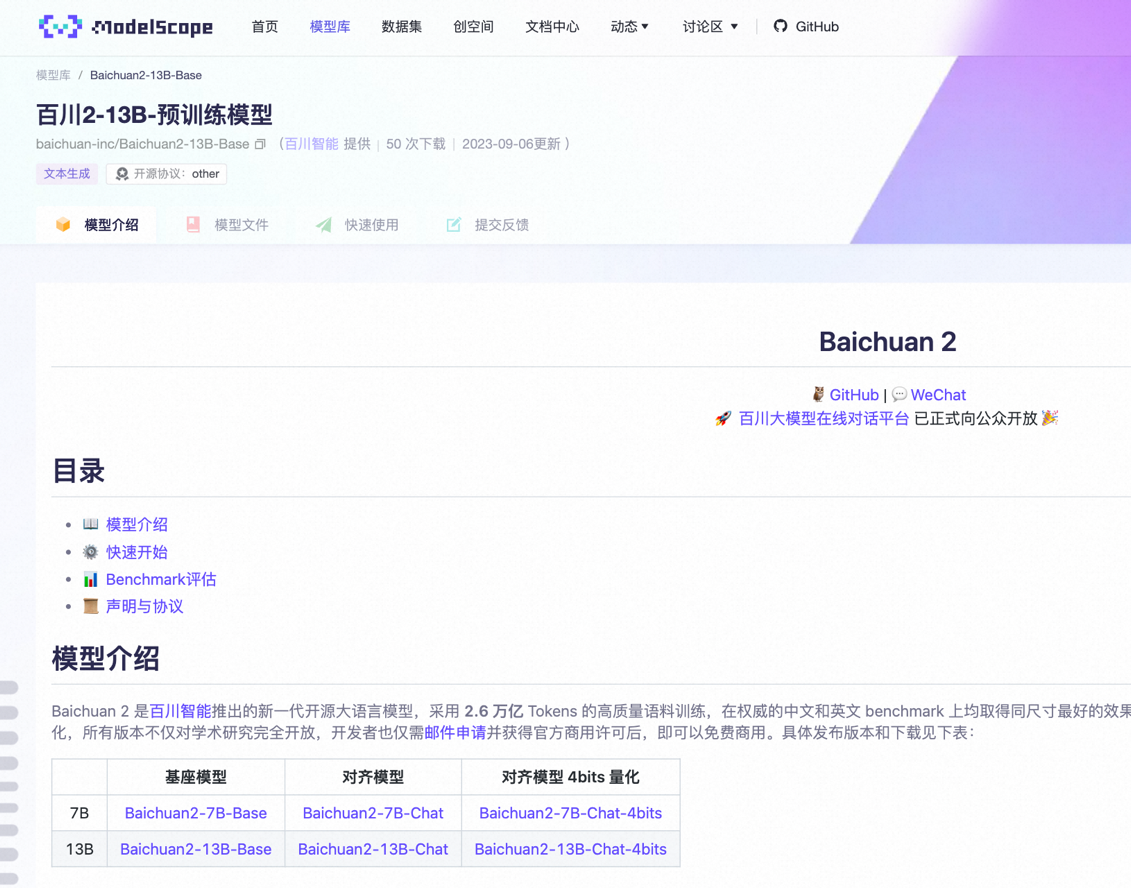
Task: Click the ModelScope logo
Action: pyautogui.click(x=126, y=27)
